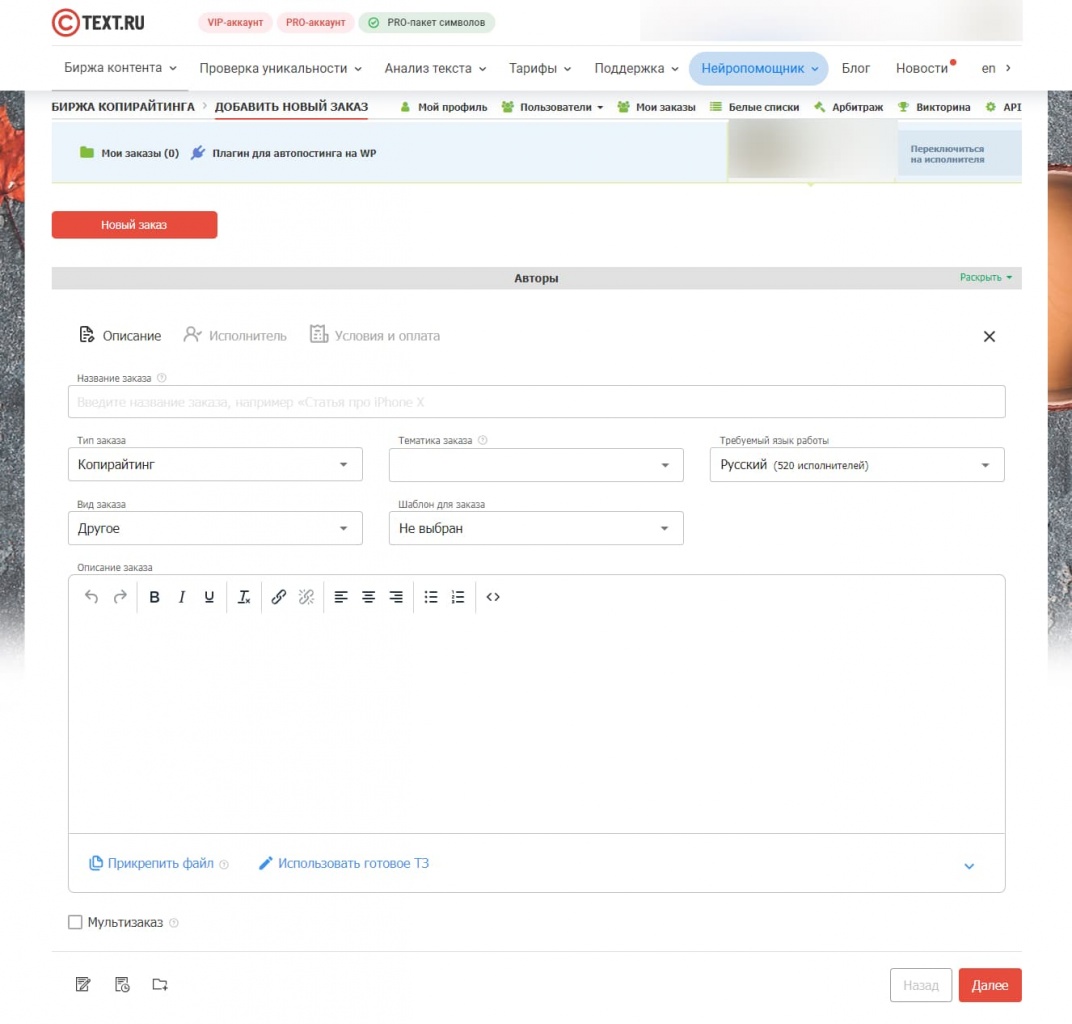1072x1024 pixels.
Task: Clear text formatting
Action: point(244,597)
